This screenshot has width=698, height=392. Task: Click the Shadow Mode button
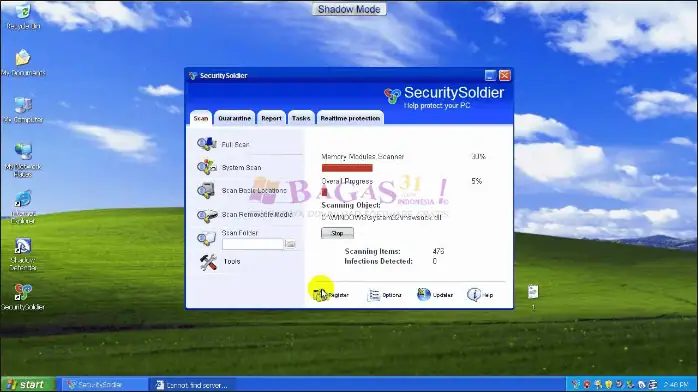(349, 9)
